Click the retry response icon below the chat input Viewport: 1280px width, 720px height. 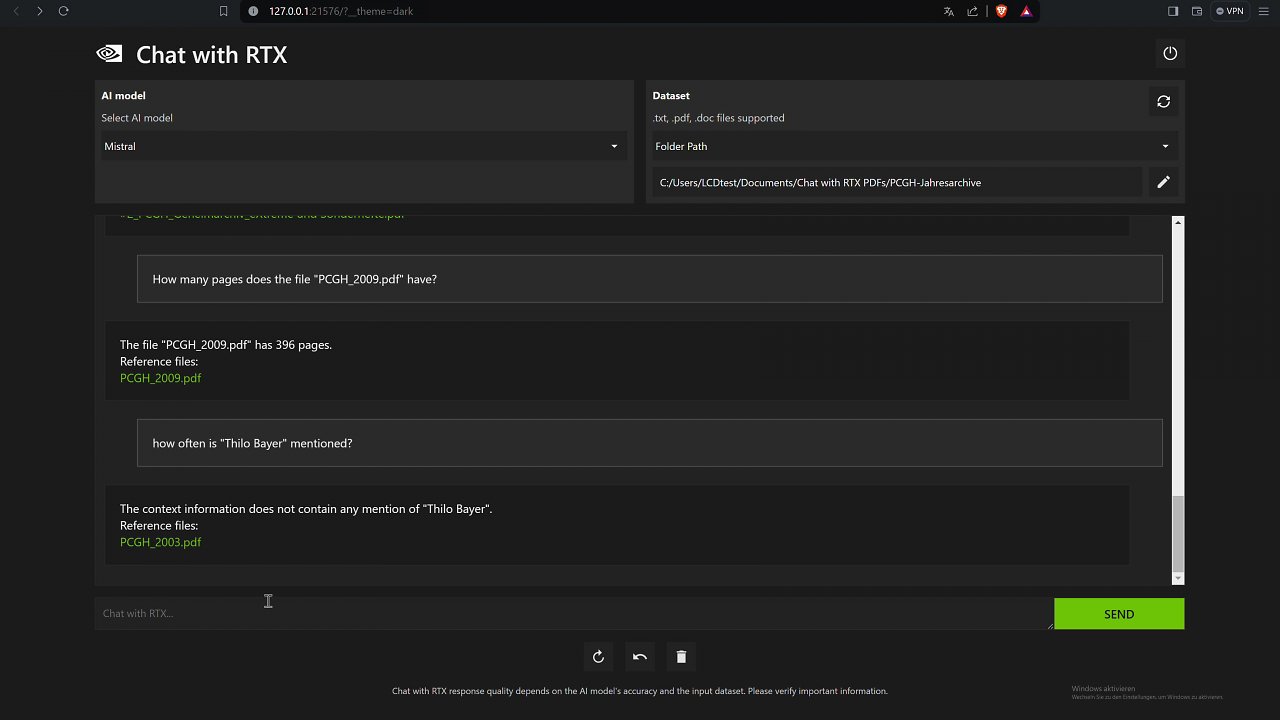598,657
